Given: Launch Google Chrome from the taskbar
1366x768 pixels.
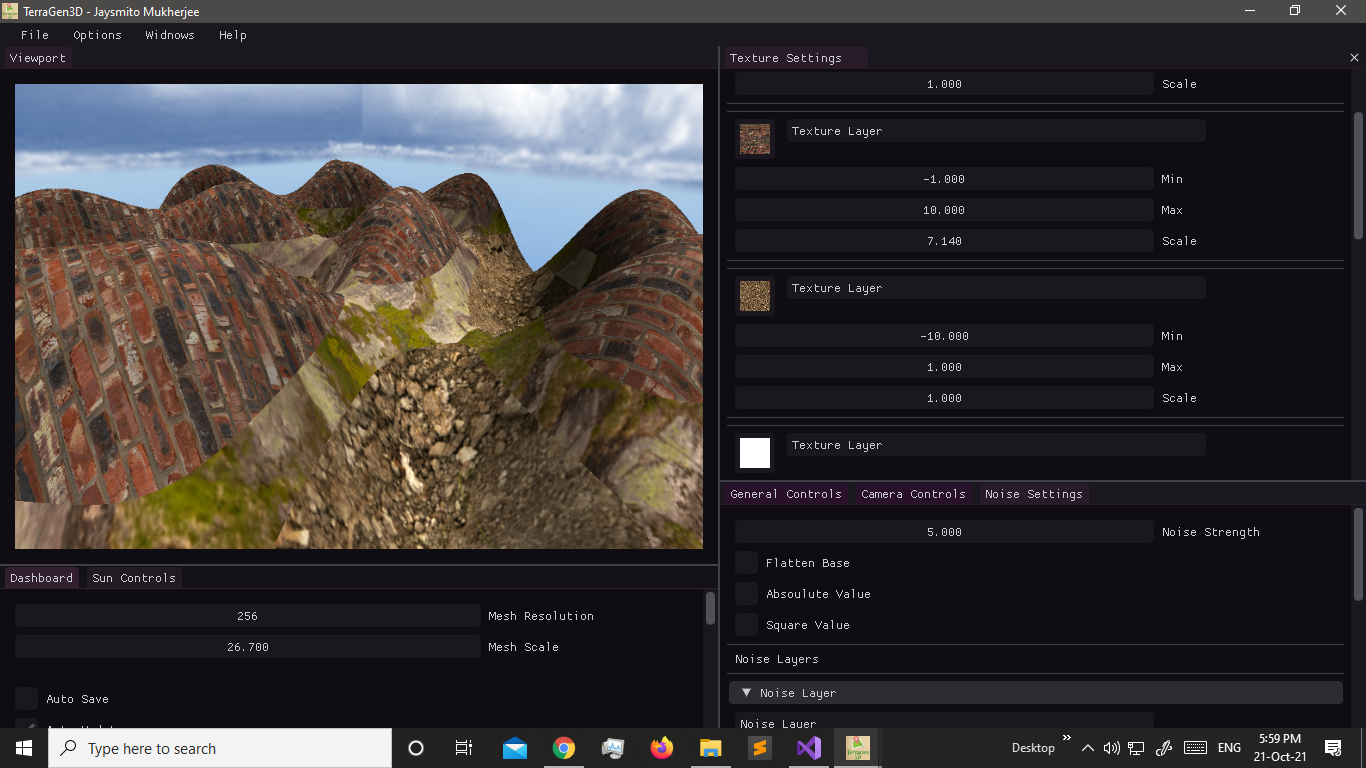Looking at the screenshot, I should [x=564, y=748].
